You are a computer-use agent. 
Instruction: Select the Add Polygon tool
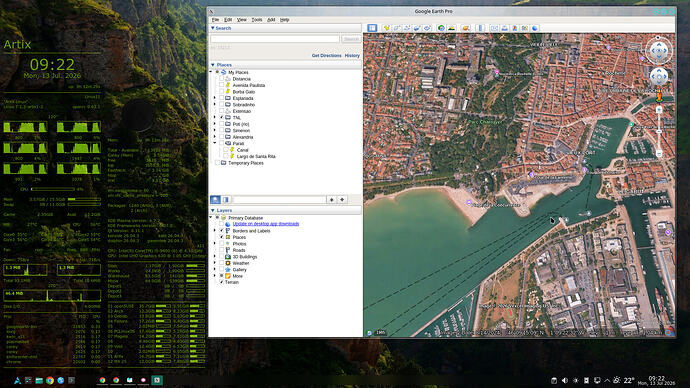[x=397, y=28]
